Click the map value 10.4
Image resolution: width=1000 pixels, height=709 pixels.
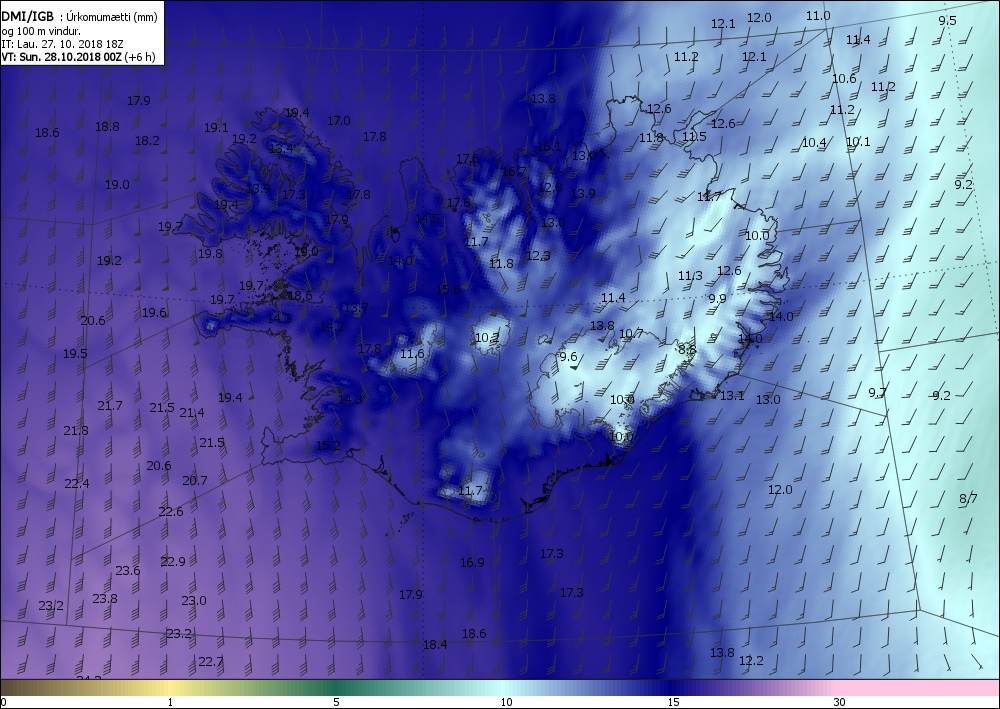click(814, 143)
